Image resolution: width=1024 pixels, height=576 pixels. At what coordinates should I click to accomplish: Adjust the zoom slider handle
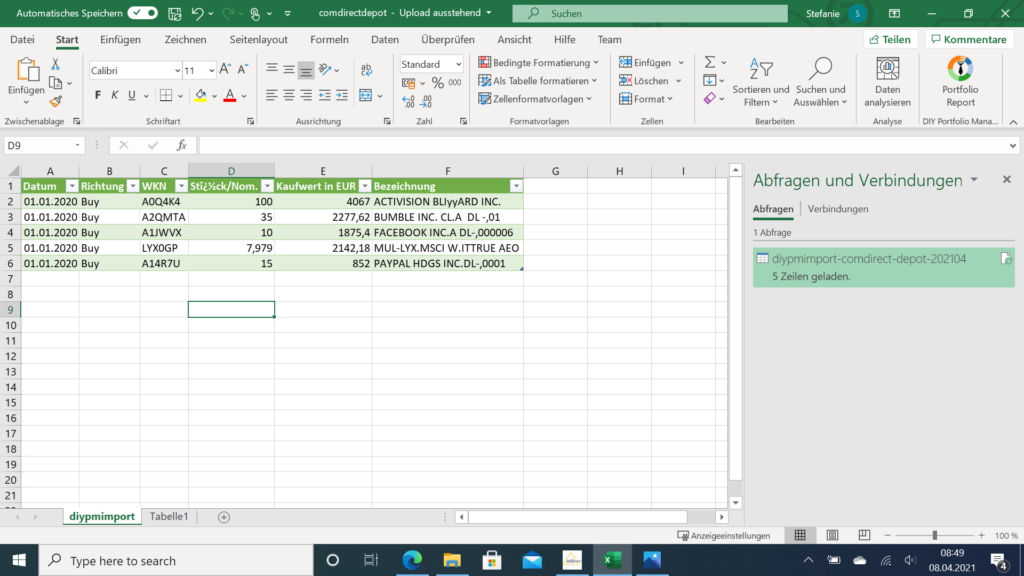coord(935,536)
